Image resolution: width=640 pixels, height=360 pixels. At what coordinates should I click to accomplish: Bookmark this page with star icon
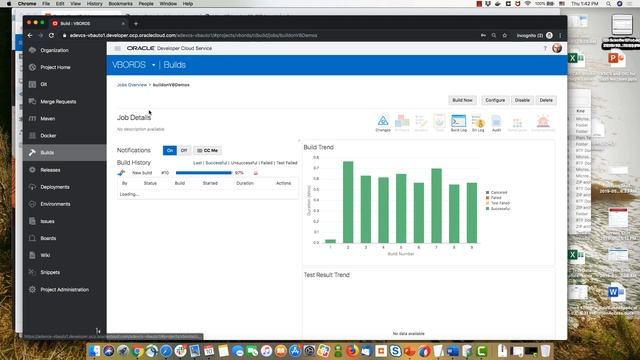coord(504,36)
